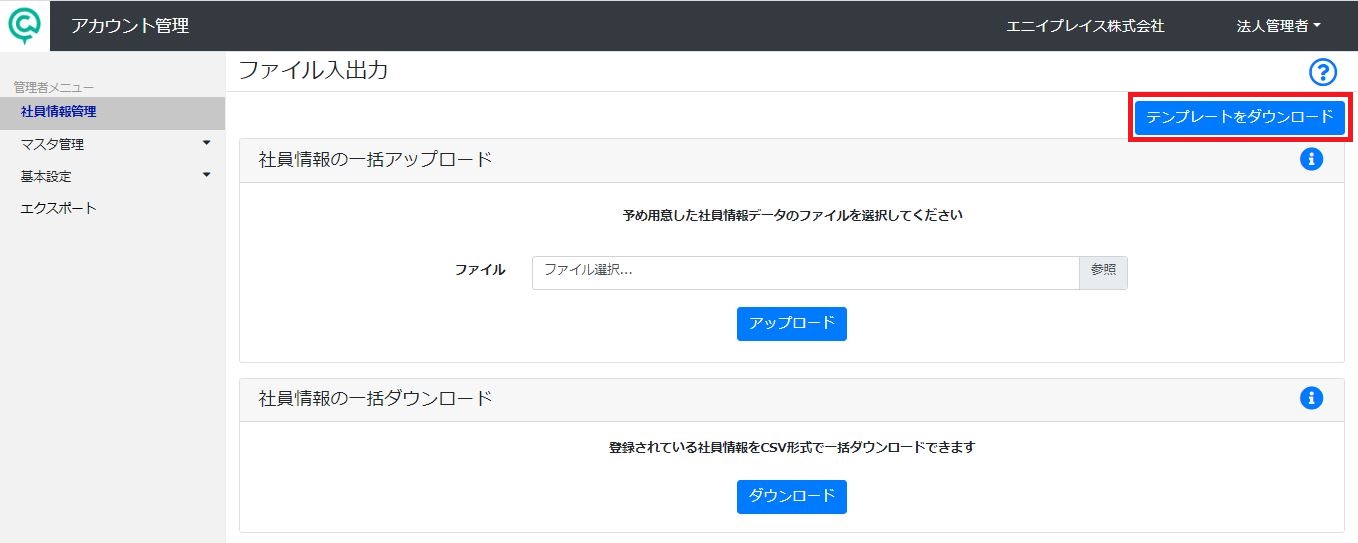Select the マスタ管理 menu label

52,144
